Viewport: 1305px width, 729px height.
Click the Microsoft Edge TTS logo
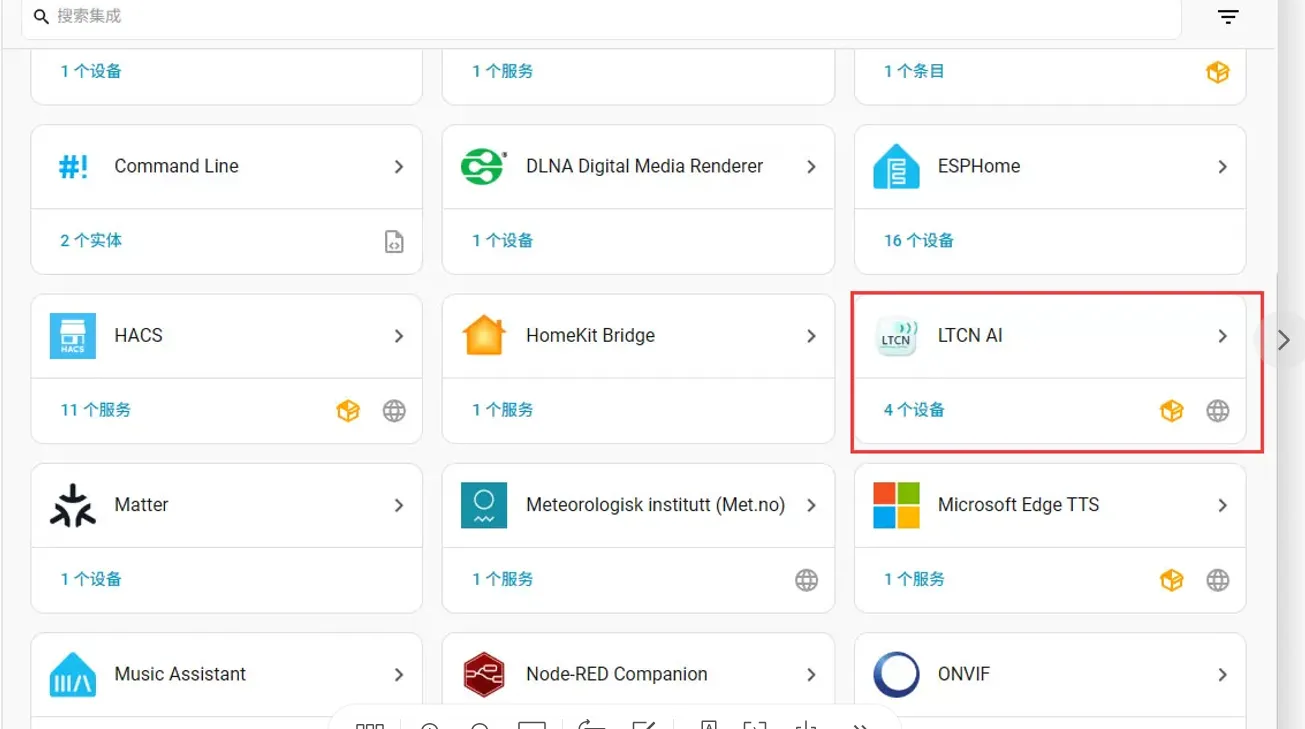point(896,505)
